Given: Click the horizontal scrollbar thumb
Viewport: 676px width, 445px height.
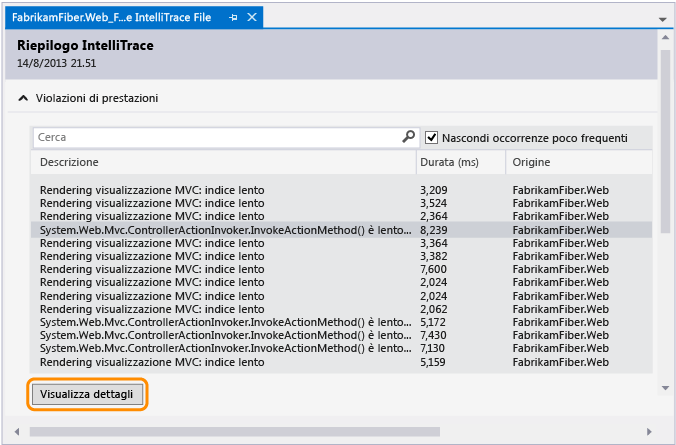Looking at the screenshot, I should 235,432.
